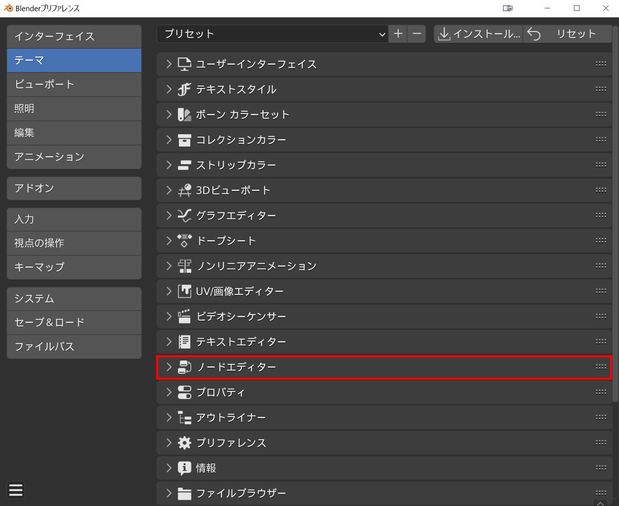Click the ストリップカラー strip icon
Image resolution: width=619 pixels, height=506 pixels.
coord(184,165)
